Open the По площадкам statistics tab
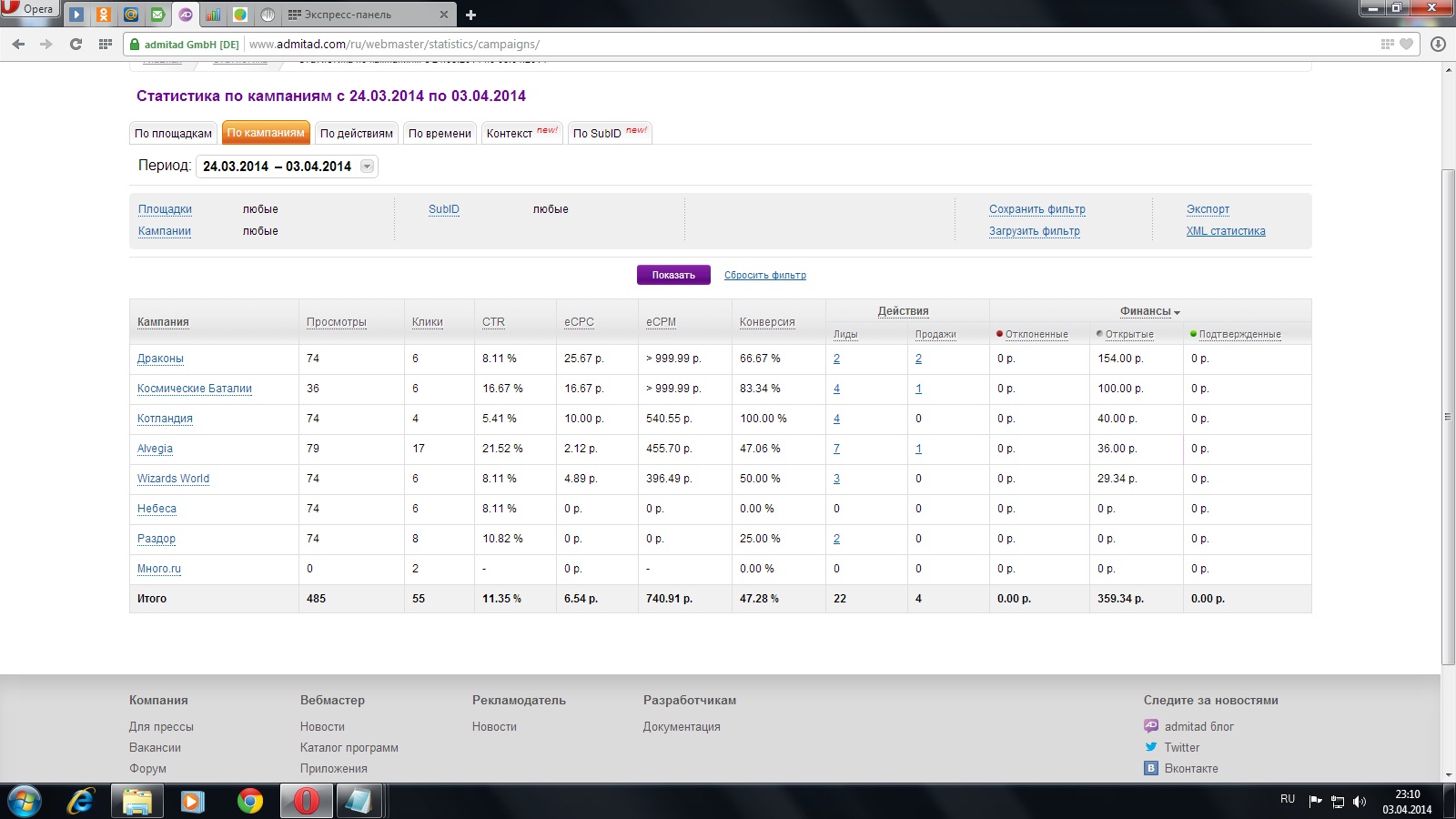 point(173,133)
